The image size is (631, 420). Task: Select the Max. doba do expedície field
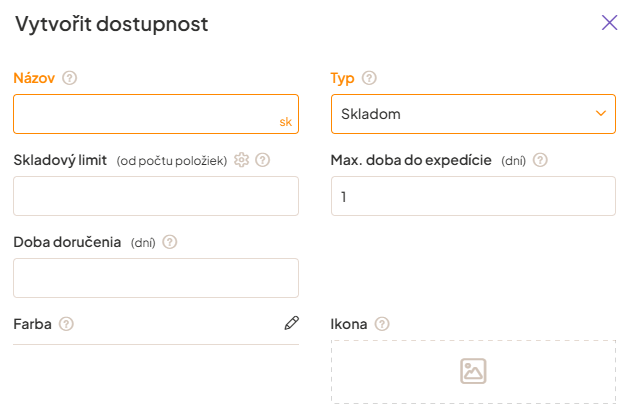(473, 196)
